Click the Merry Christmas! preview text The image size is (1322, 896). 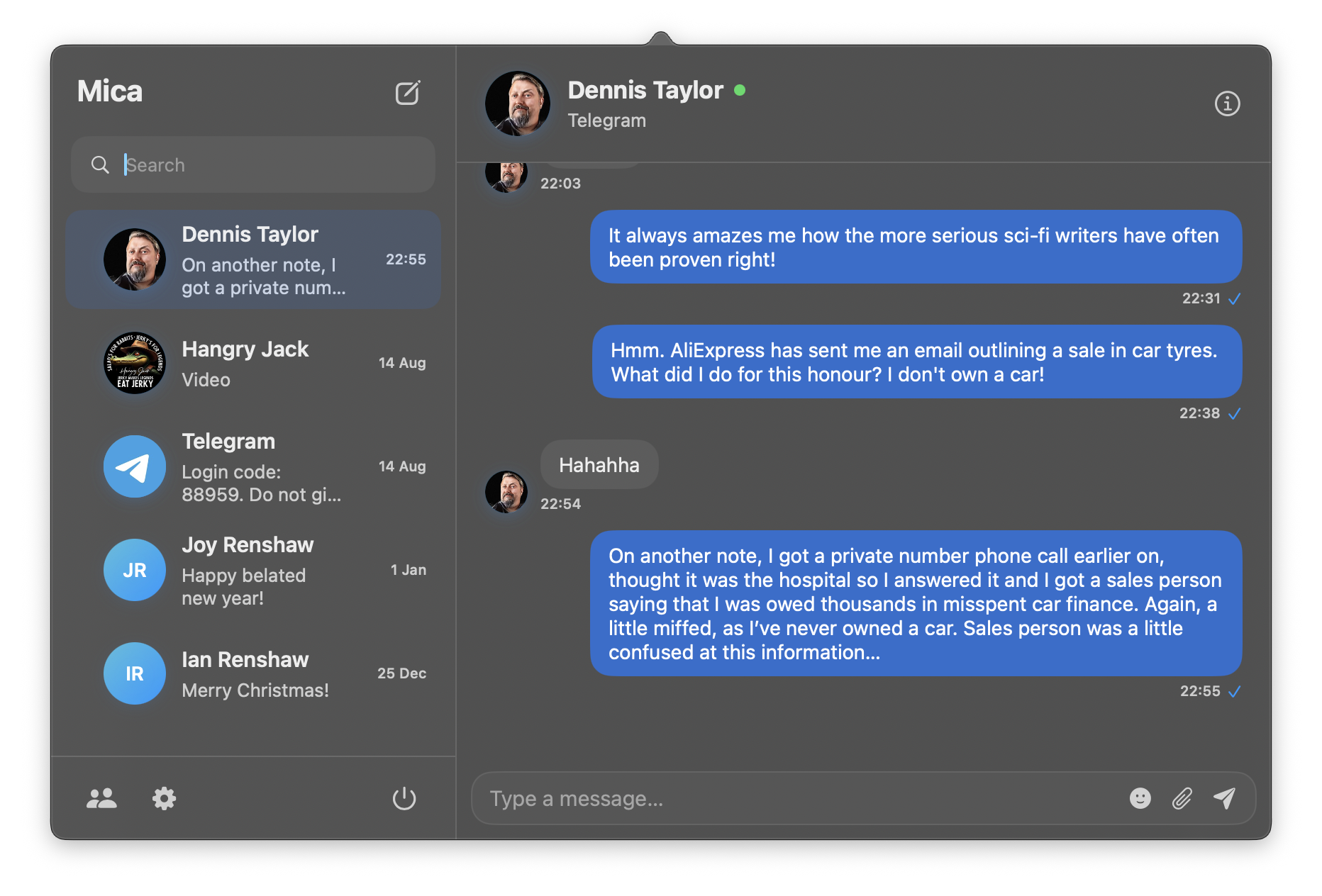point(255,690)
